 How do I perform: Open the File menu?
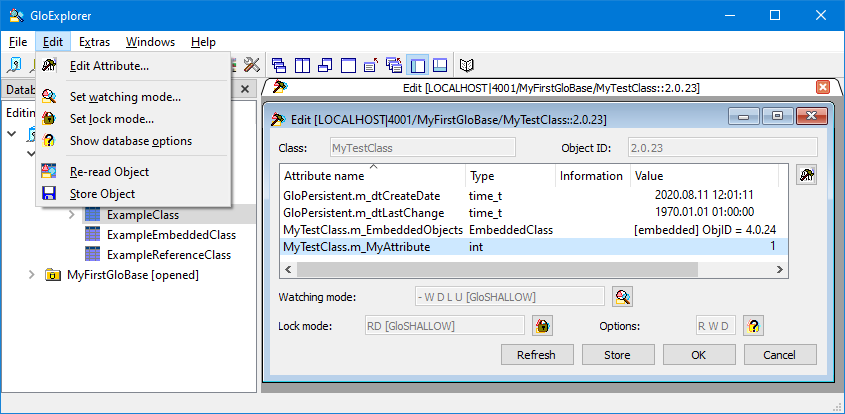click(18, 42)
